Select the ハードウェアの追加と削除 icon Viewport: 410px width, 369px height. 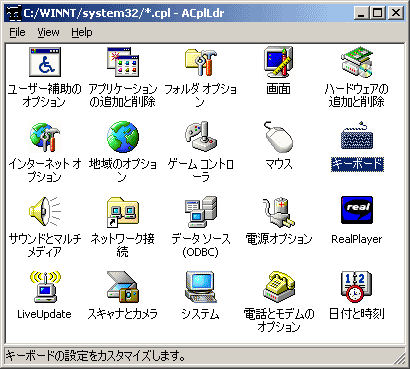click(357, 62)
